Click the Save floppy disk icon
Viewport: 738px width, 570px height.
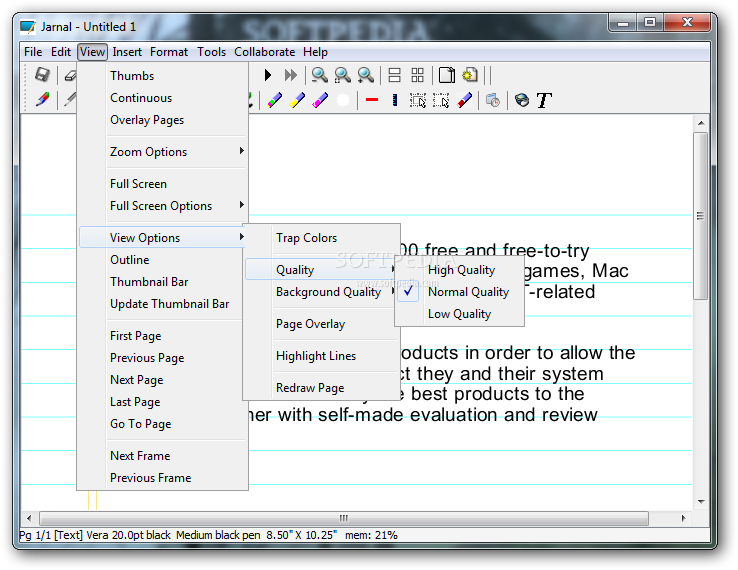coord(42,74)
